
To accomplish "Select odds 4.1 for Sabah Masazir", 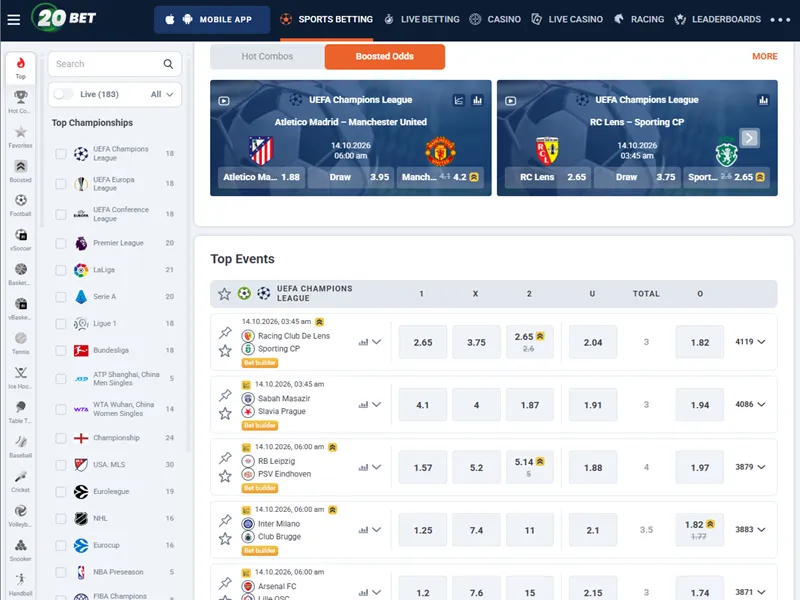I will [422, 405].
